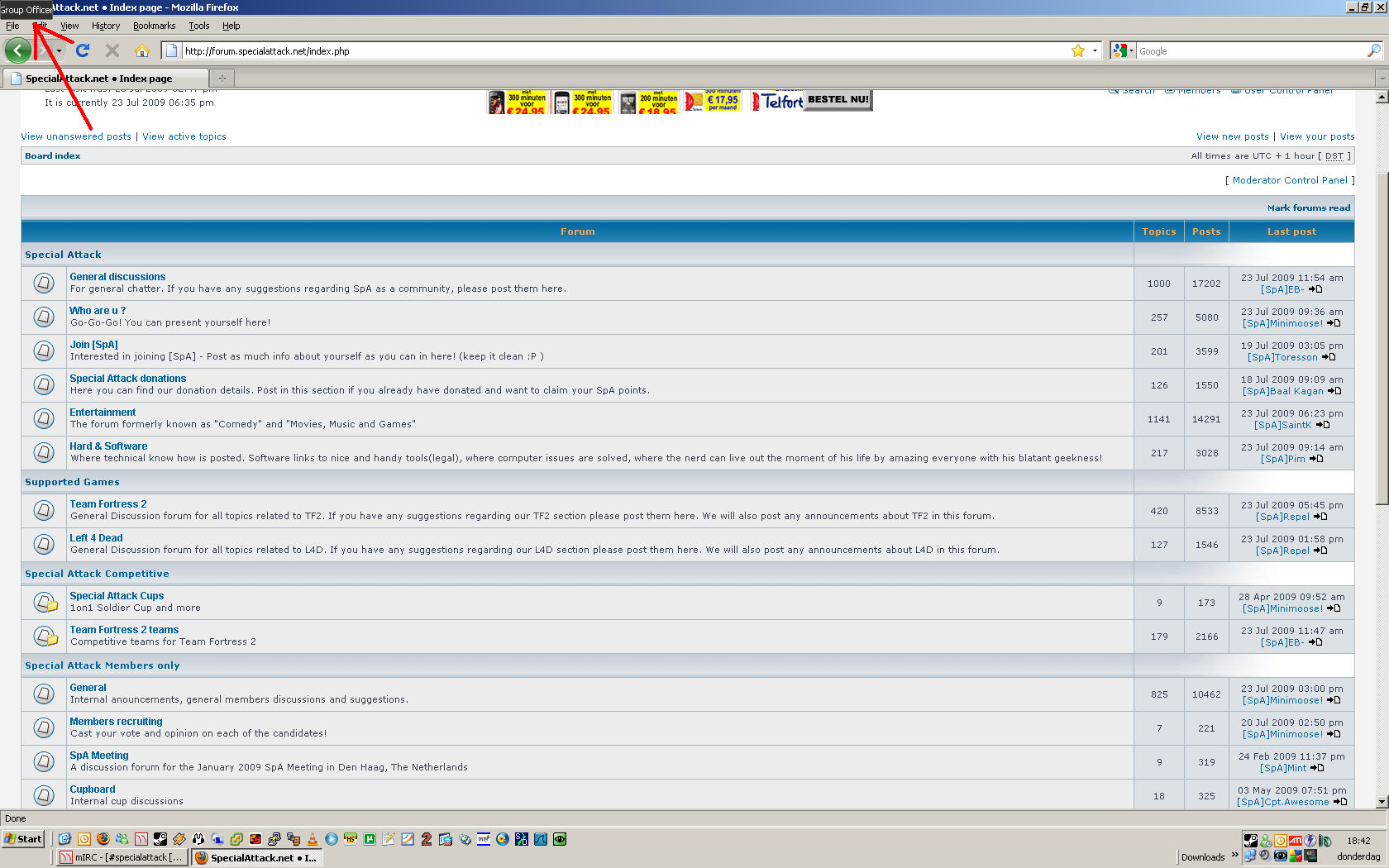
Task: Open the search engine selector dropdown
Action: pyautogui.click(x=1123, y=51)
